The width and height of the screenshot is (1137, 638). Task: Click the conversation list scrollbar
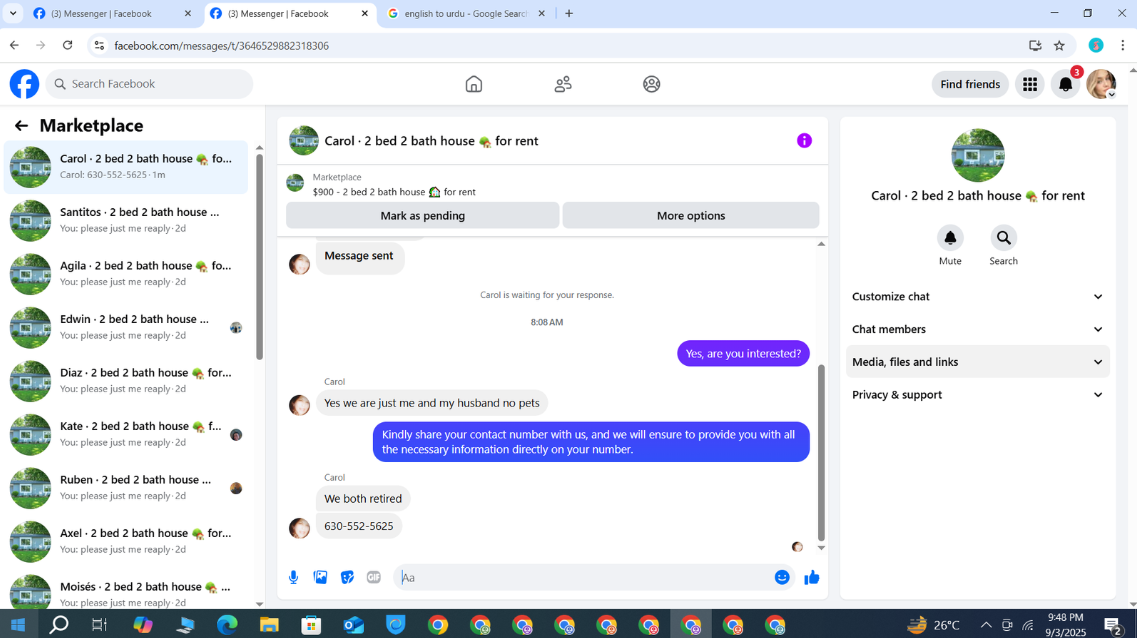click(x=260, y=257)
